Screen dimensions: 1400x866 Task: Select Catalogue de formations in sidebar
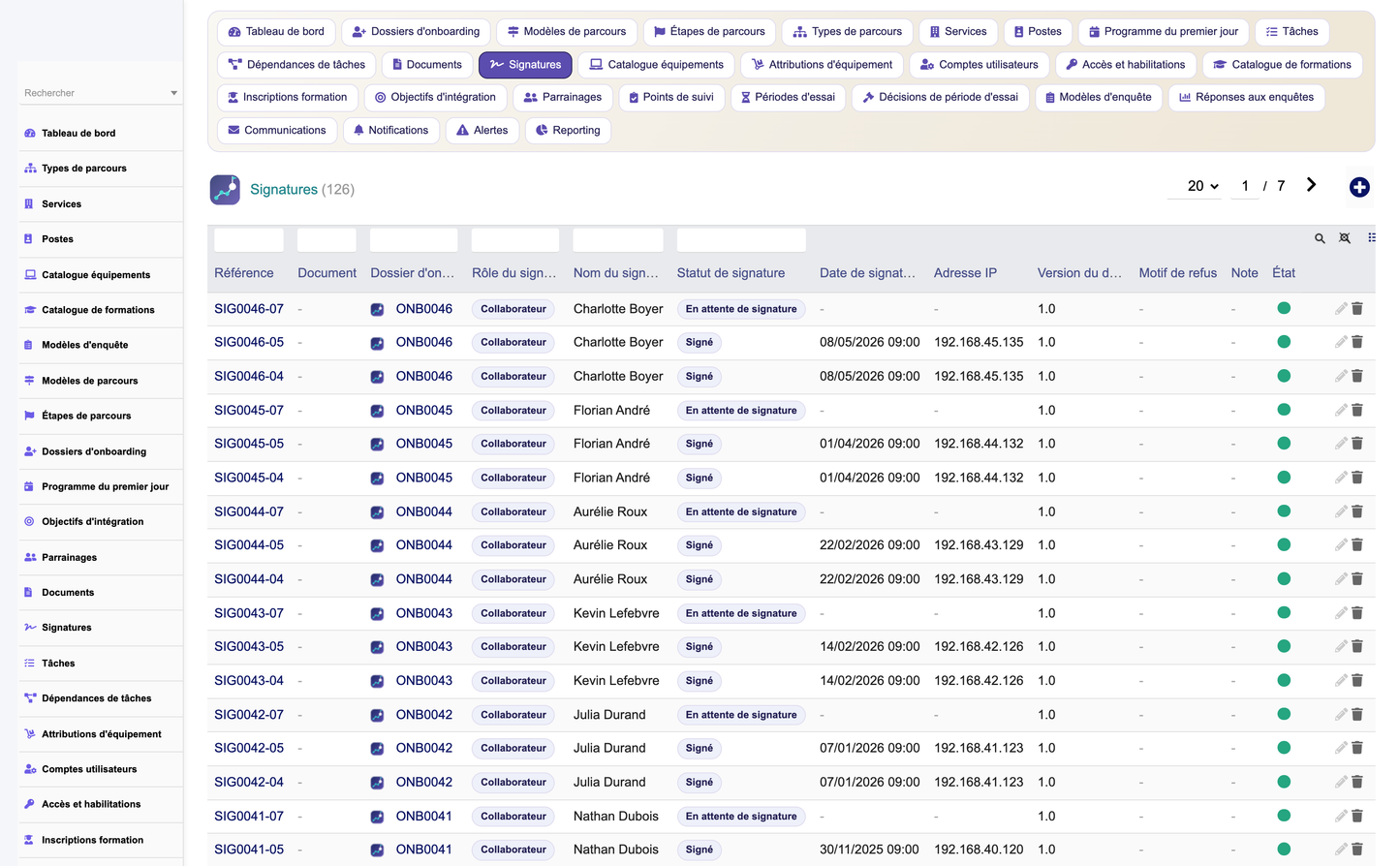point(101,310)
